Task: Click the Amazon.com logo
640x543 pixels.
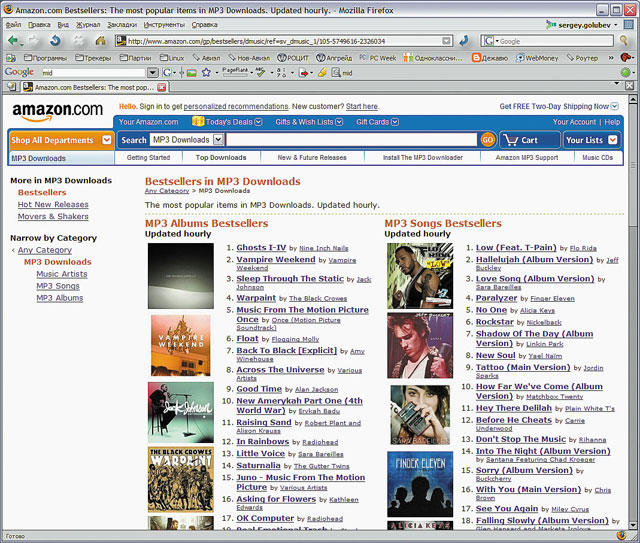Action: (57, 111)
